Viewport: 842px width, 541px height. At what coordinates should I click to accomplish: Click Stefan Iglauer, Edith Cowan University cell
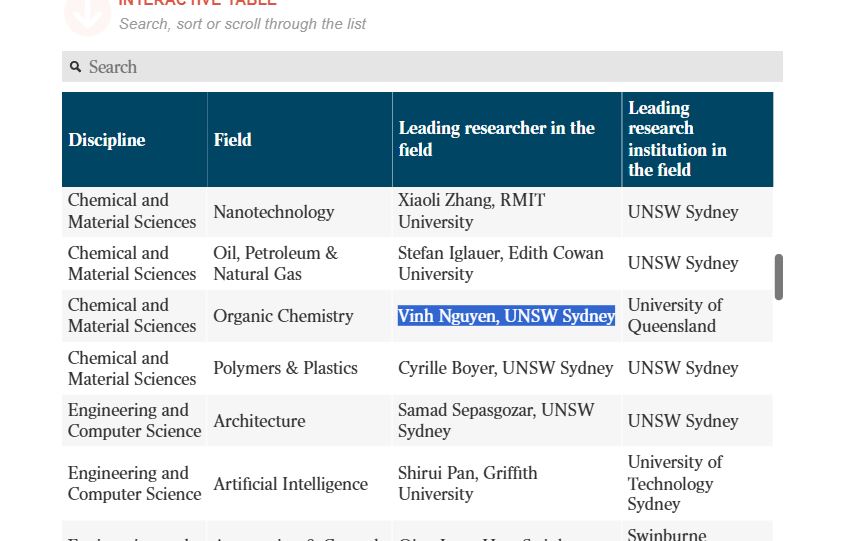coord(500,263)
